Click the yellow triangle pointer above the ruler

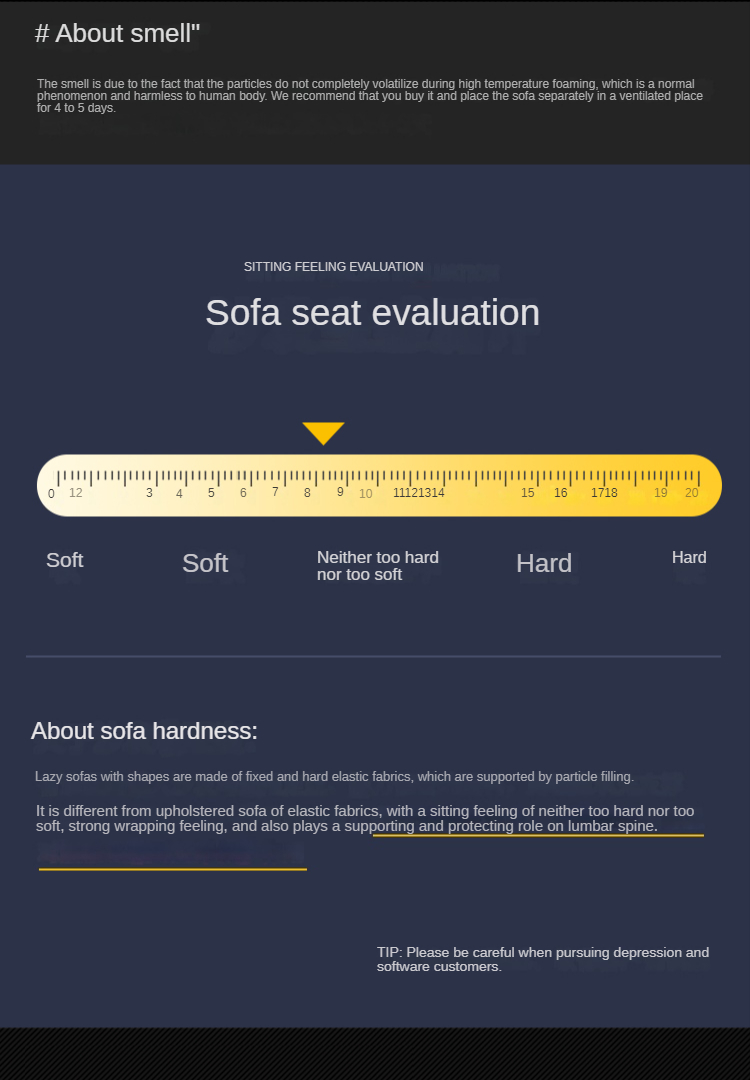[323, 433]
